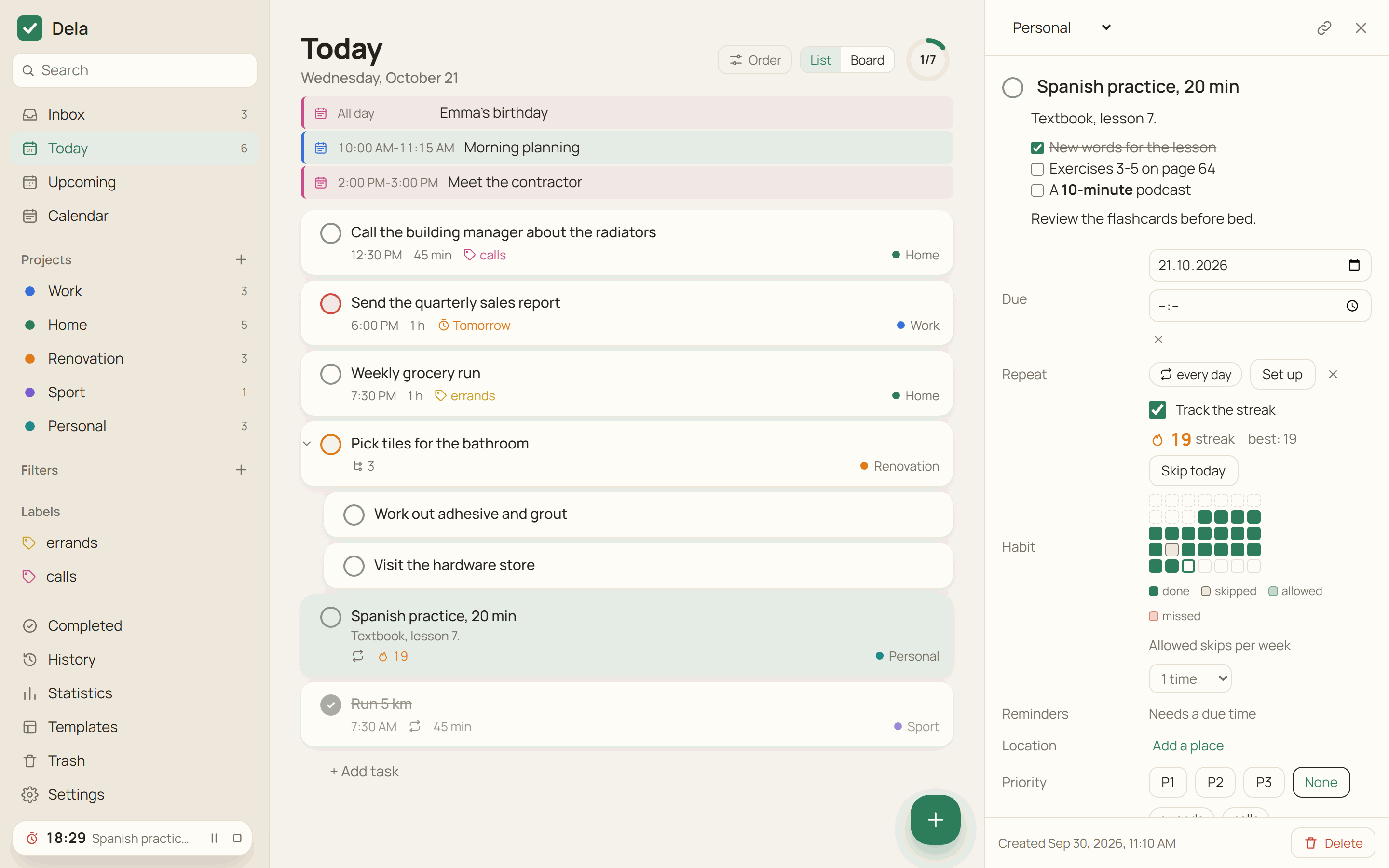Open the clock picker on due time

click(x=1352, y=306)
